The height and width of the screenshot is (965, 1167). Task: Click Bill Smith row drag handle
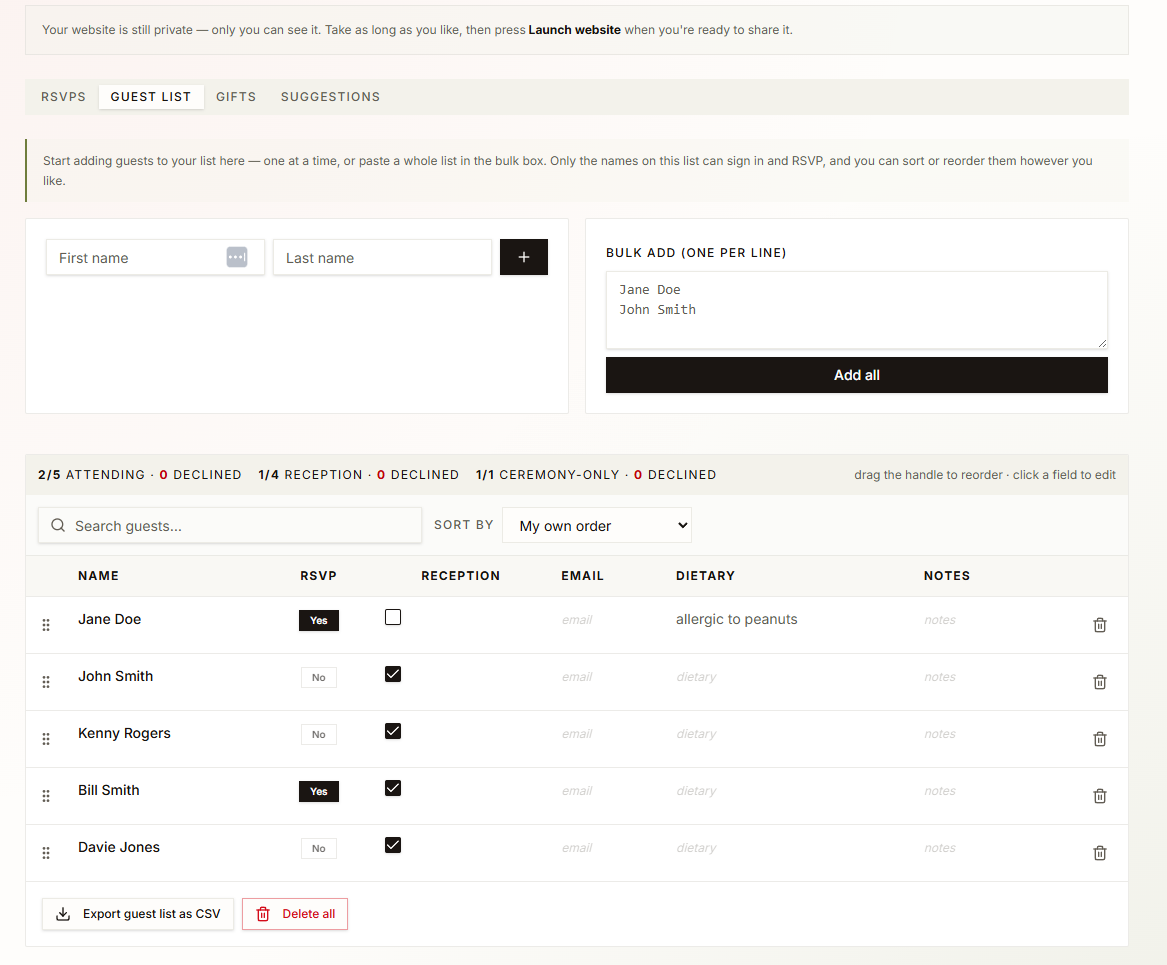(x=46, y=796)
